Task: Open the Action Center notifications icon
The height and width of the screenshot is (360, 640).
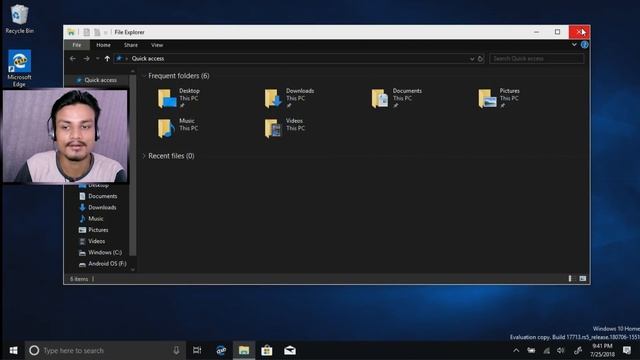Action: (x=627, y=350)
